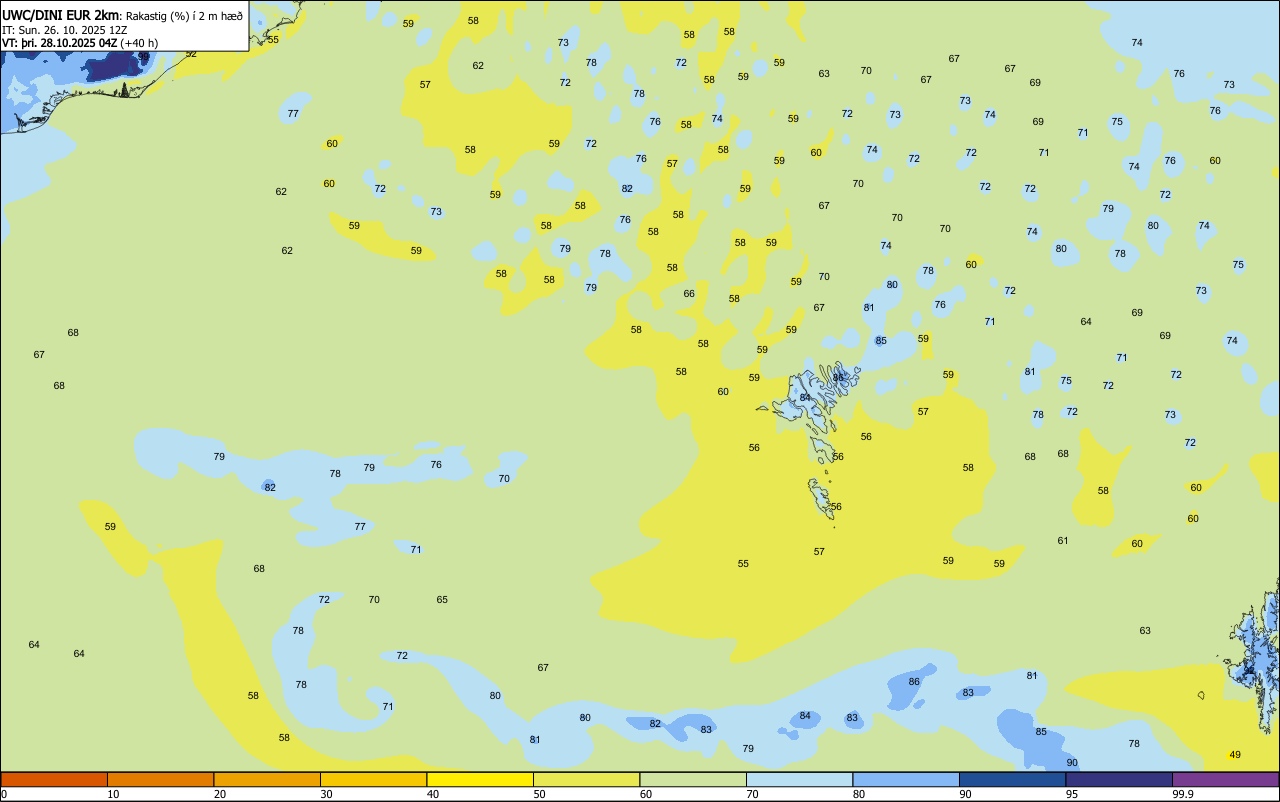Viewport: 1280px width, 802px height.
Task: Click the 30 legend tick label
Action: [326, 794]
